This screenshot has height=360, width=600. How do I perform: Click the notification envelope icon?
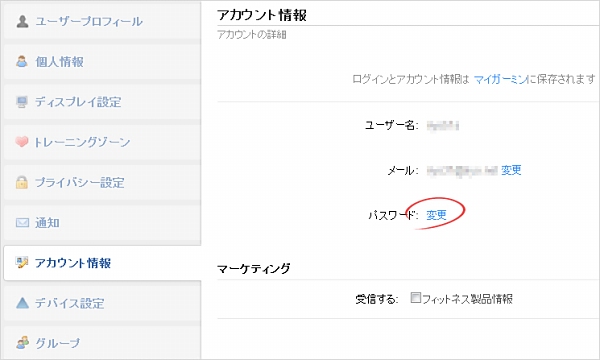point(22,222)
